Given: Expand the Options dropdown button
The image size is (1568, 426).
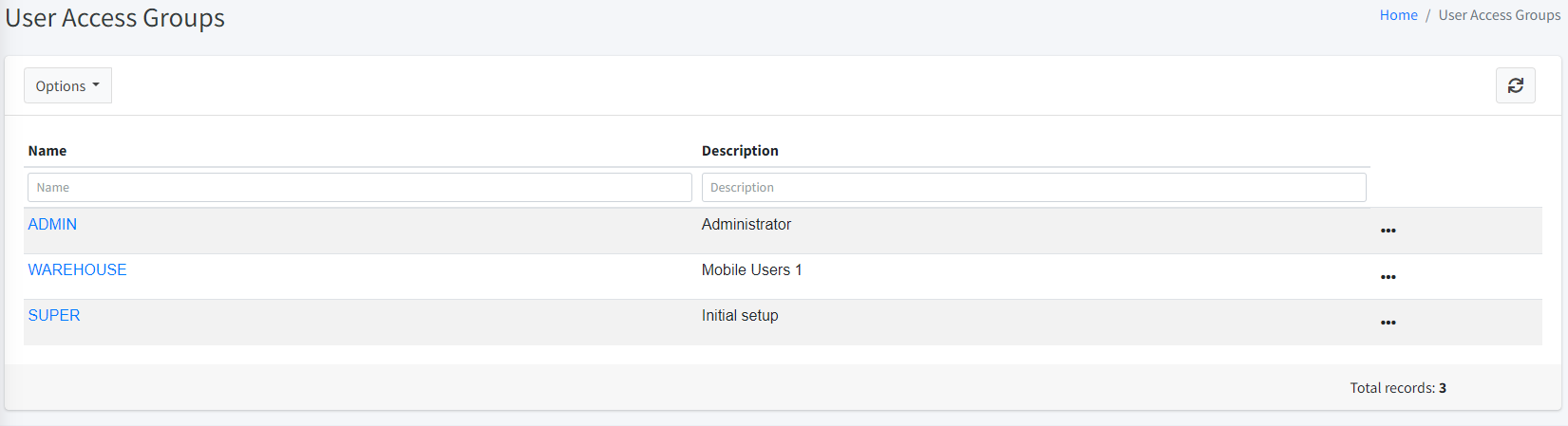Looking at the screenshot, I should [x=67, y=85].
